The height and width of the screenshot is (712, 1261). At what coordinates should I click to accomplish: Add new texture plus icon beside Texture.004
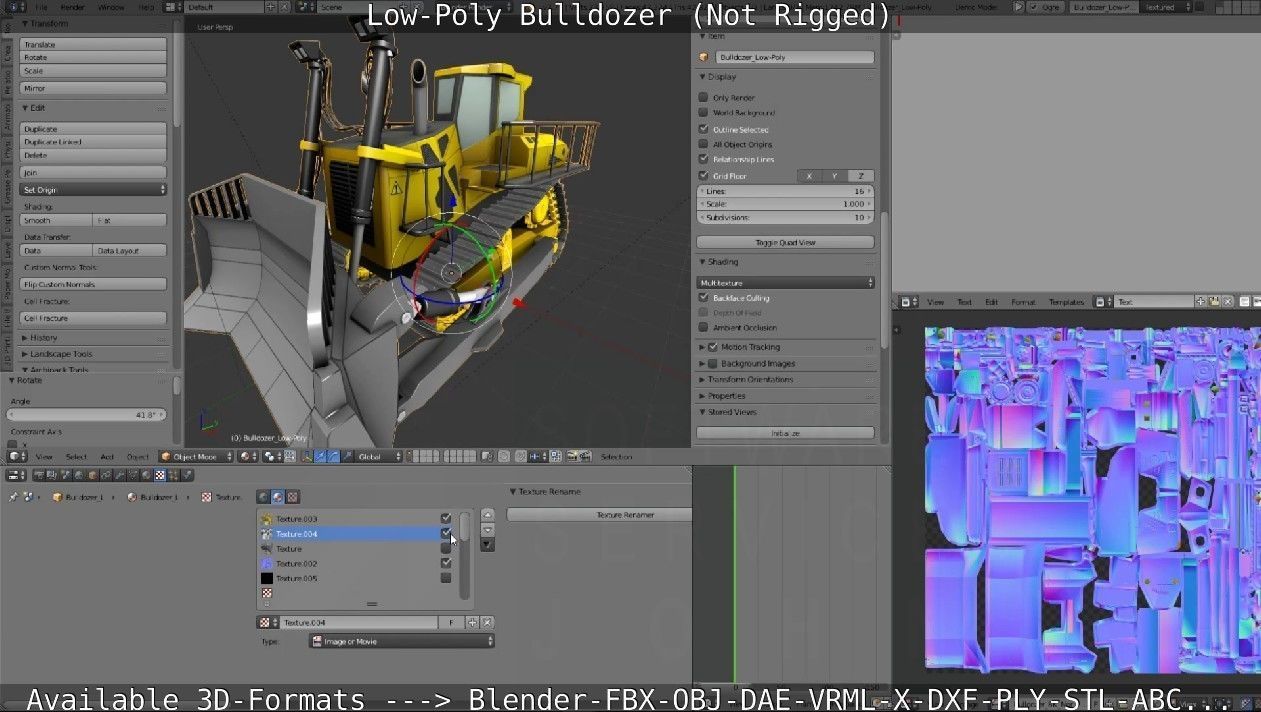click(x=473, y=622)
